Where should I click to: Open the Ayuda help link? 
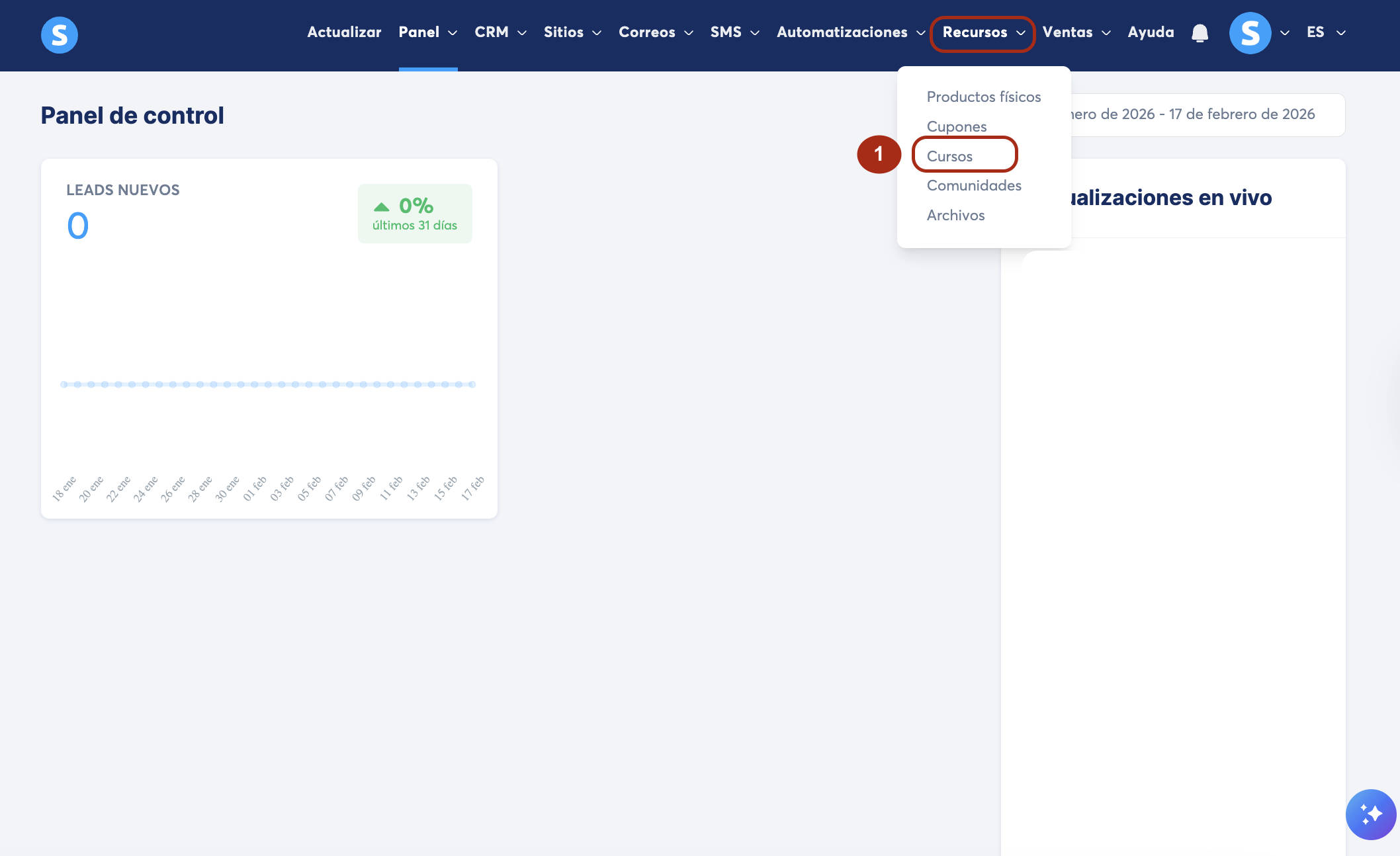click(x=1151, y=32)
